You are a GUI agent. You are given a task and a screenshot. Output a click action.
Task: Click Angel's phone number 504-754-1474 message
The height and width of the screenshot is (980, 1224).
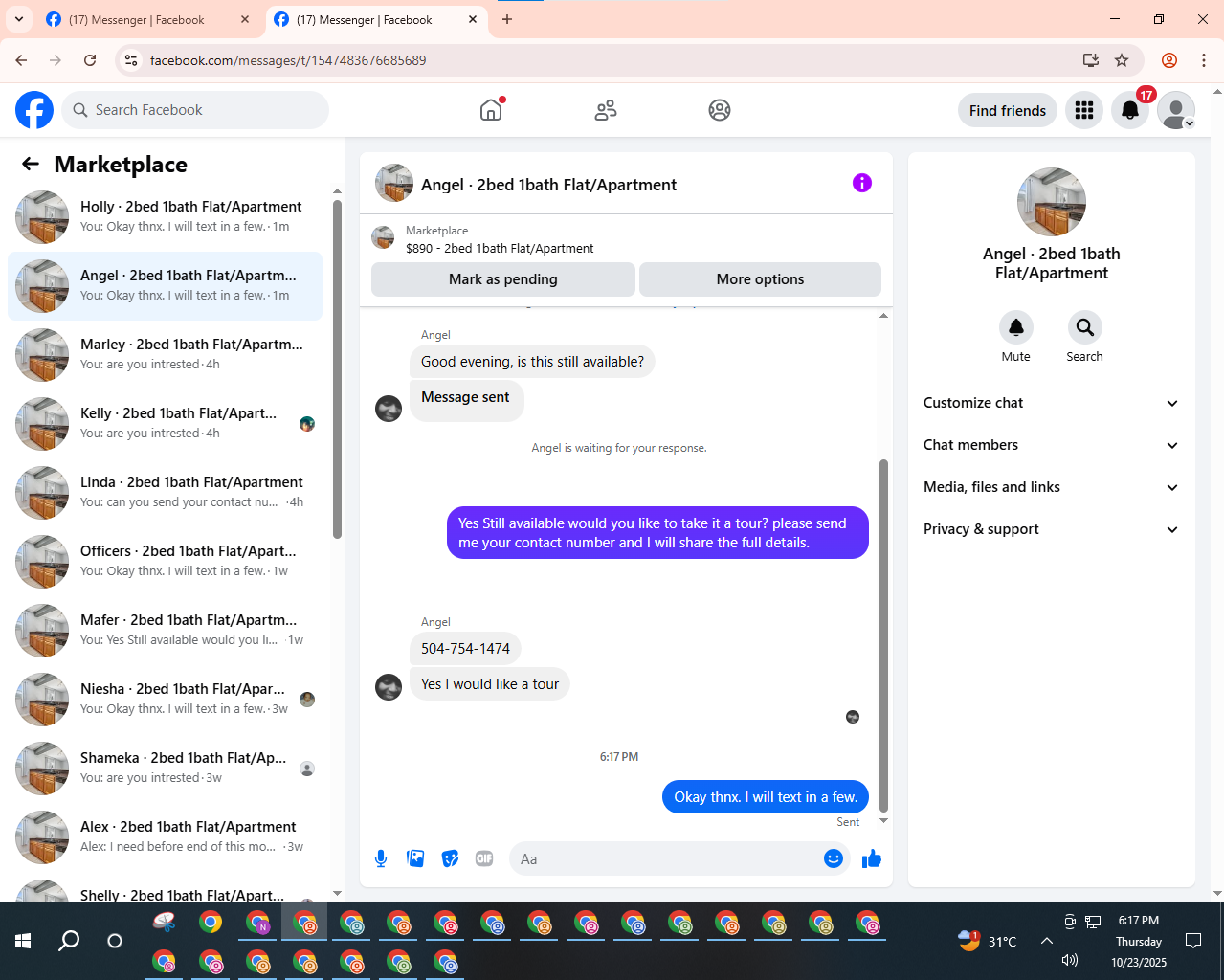(x=465, y=649)
